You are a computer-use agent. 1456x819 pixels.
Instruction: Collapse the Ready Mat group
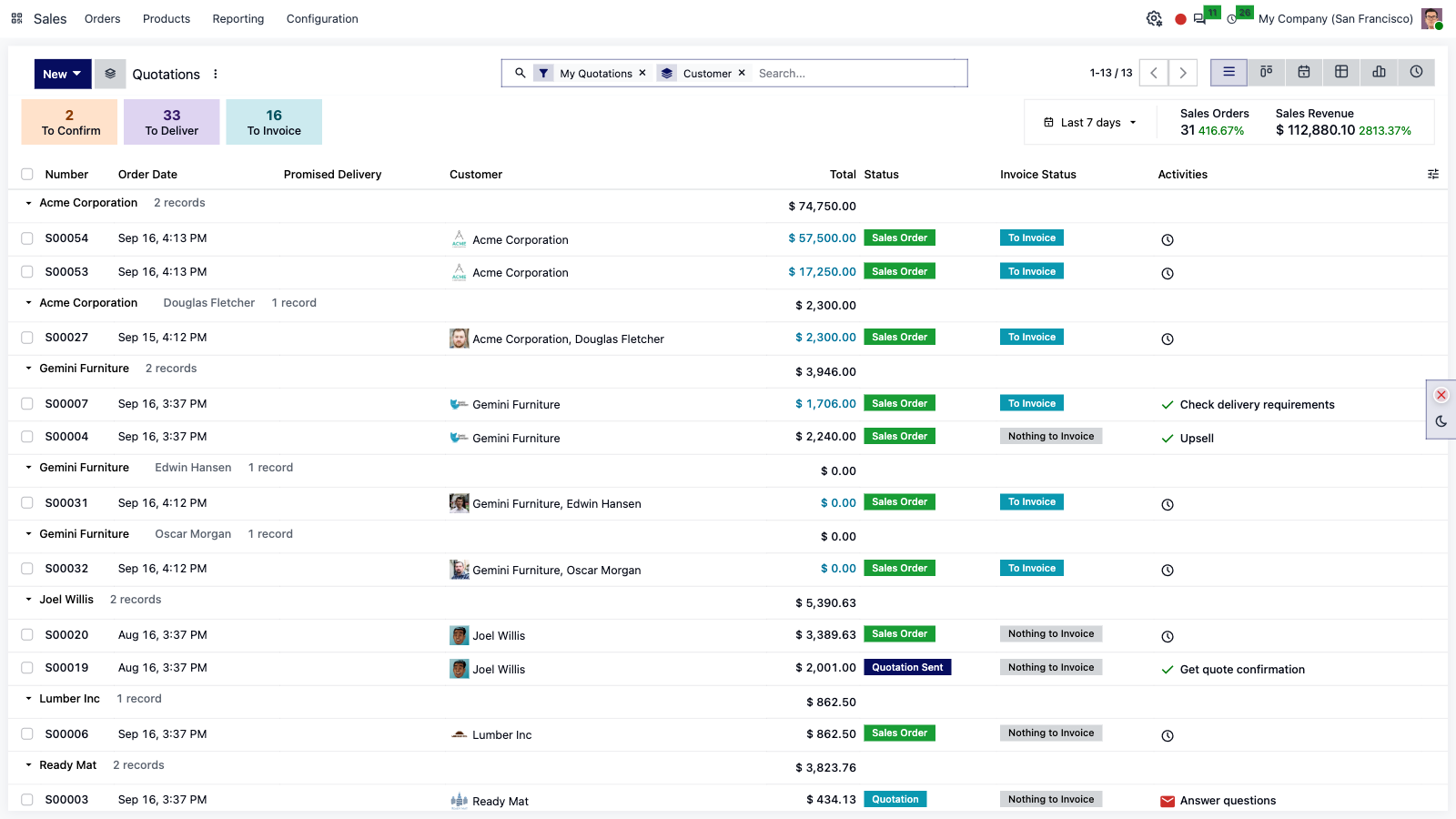point(28,765)
